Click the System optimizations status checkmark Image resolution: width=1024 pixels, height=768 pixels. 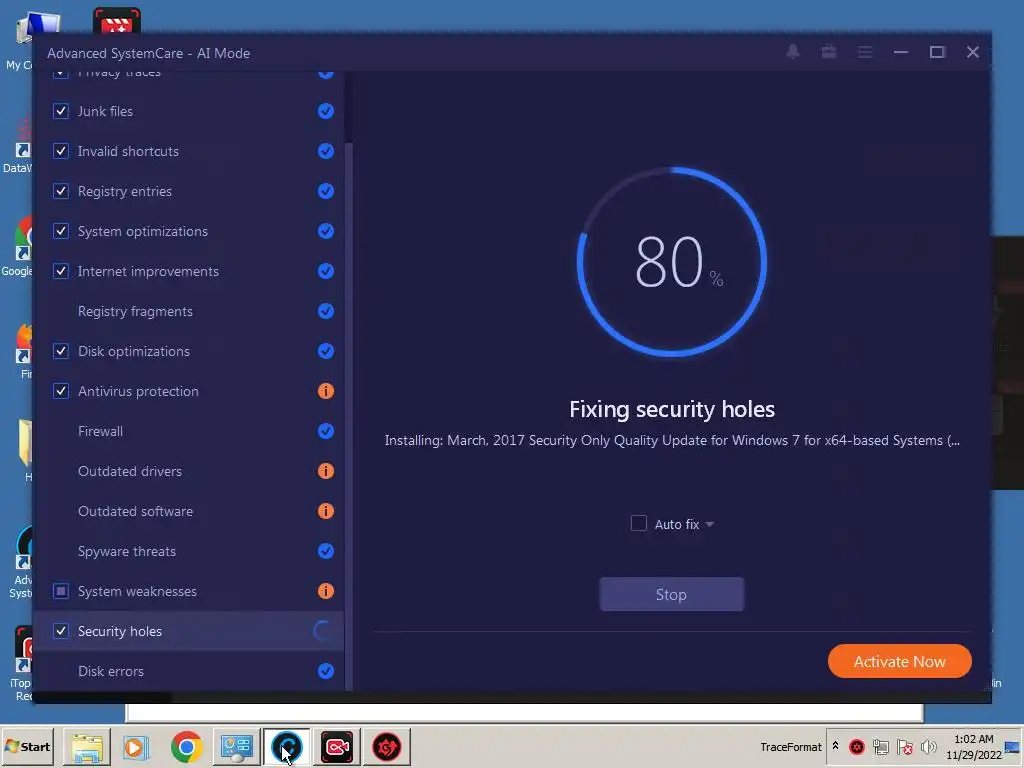[326, 231]
